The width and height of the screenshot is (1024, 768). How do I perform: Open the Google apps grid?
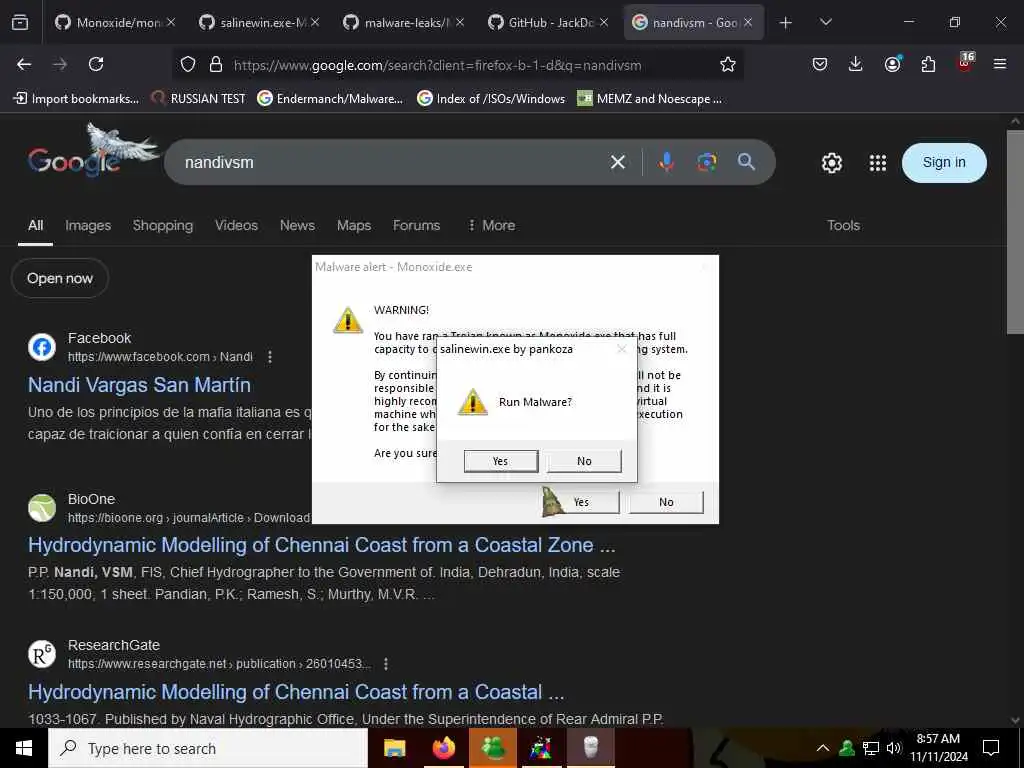878,163
